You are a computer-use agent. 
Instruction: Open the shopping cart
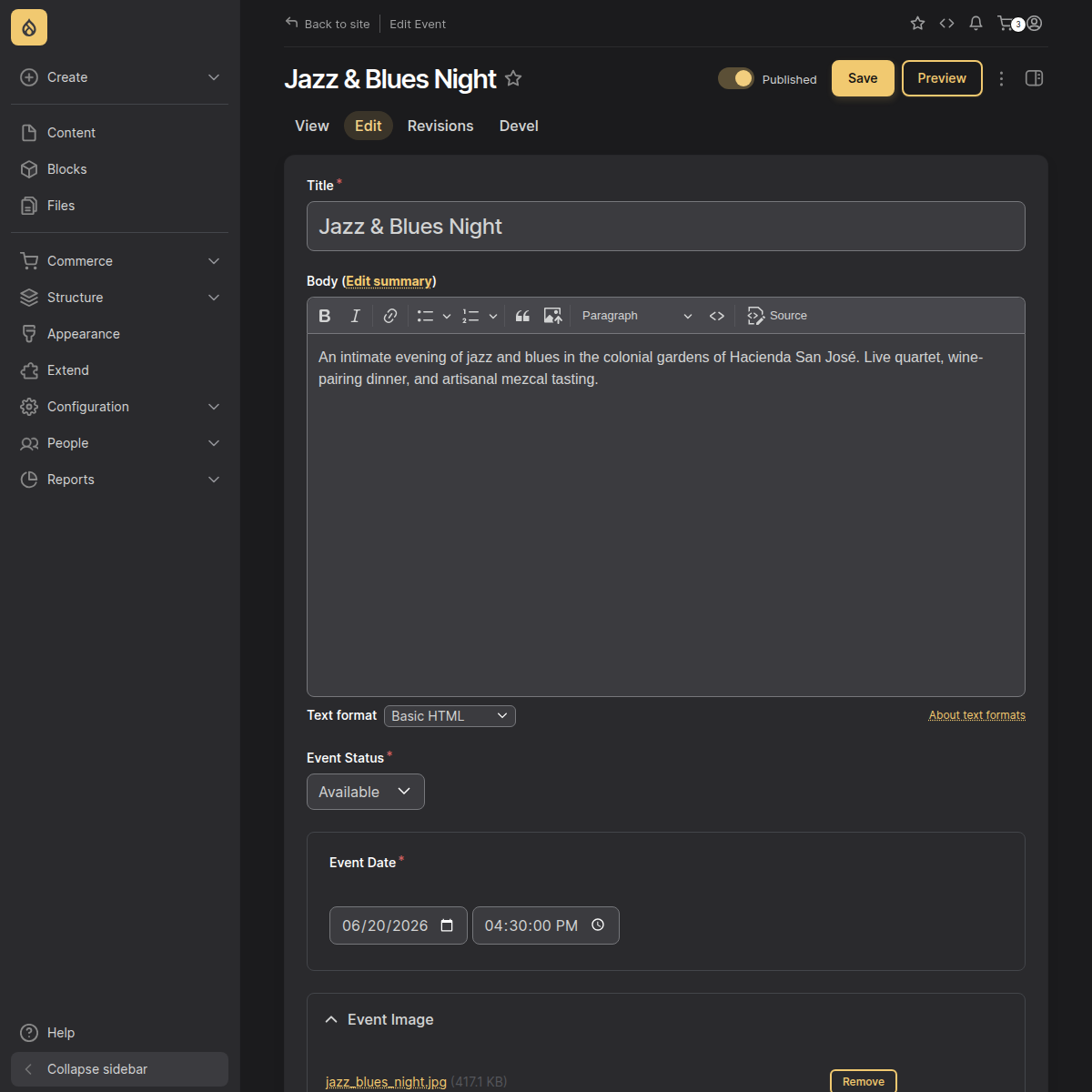pos(1006,24)
